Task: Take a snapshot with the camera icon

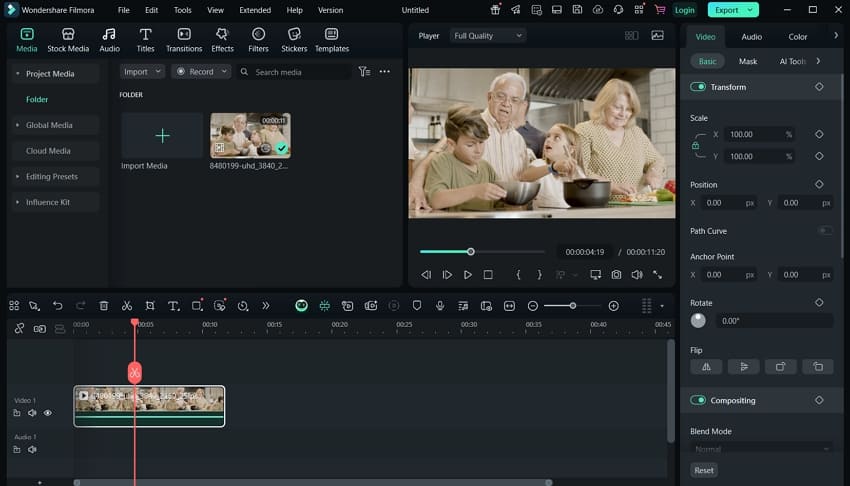Action: tap(616, 275)
